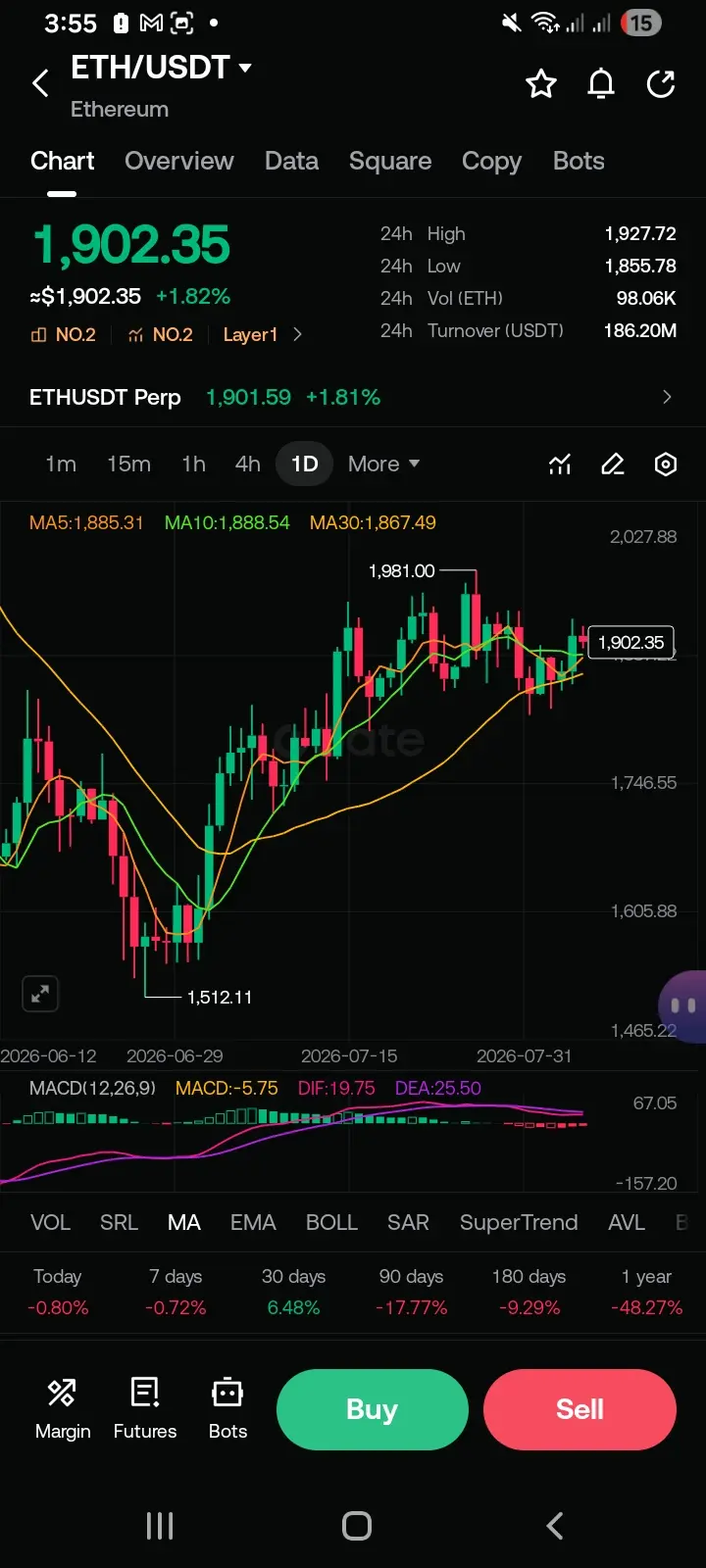Add ETH/USDT to favorites star
Image resolution: width=706 pixels, height=1568 pixels.
[541, 84]
